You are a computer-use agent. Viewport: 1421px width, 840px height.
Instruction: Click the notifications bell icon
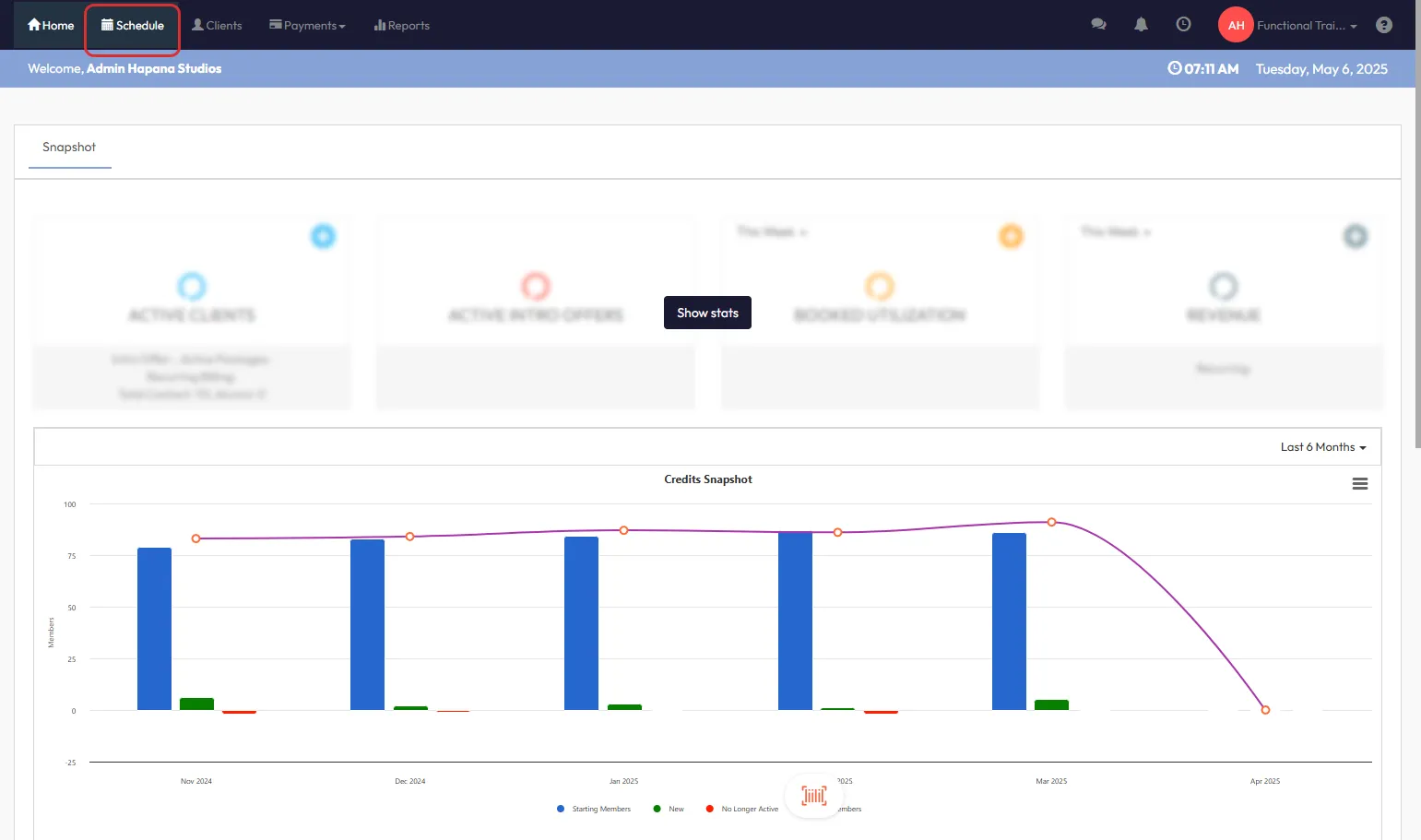(1141, 25)
